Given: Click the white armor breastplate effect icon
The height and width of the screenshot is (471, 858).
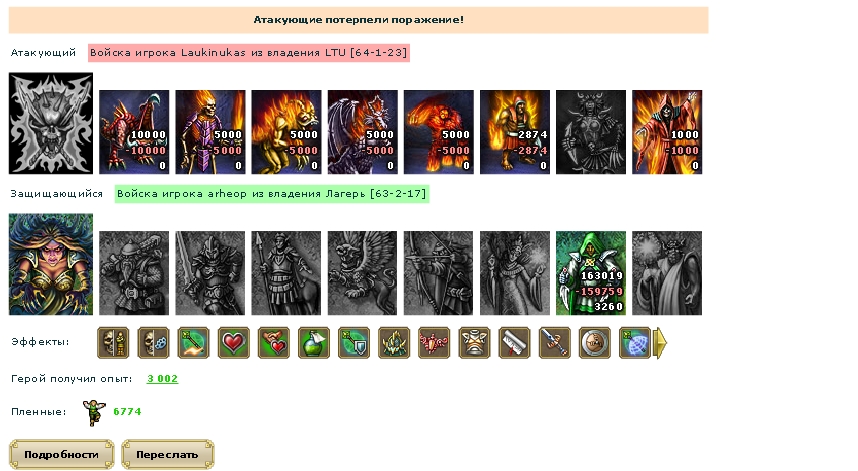Looking at the screenshot, I should pos(474,343).
